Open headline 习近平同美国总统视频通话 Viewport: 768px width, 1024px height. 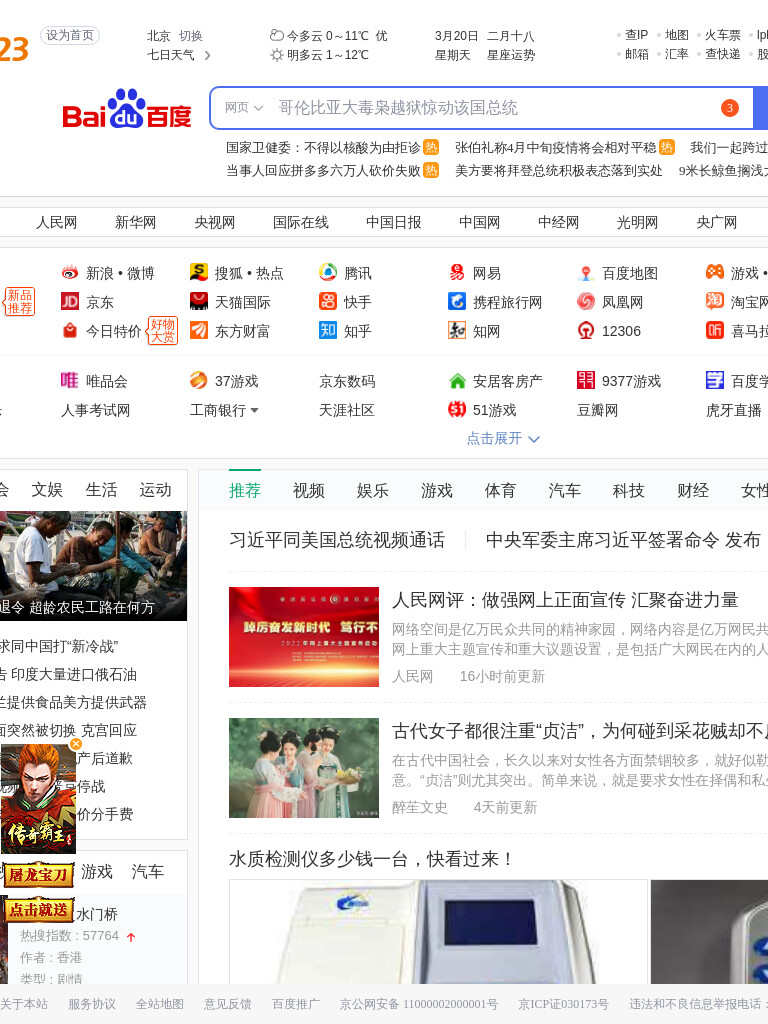click(337, 540)
